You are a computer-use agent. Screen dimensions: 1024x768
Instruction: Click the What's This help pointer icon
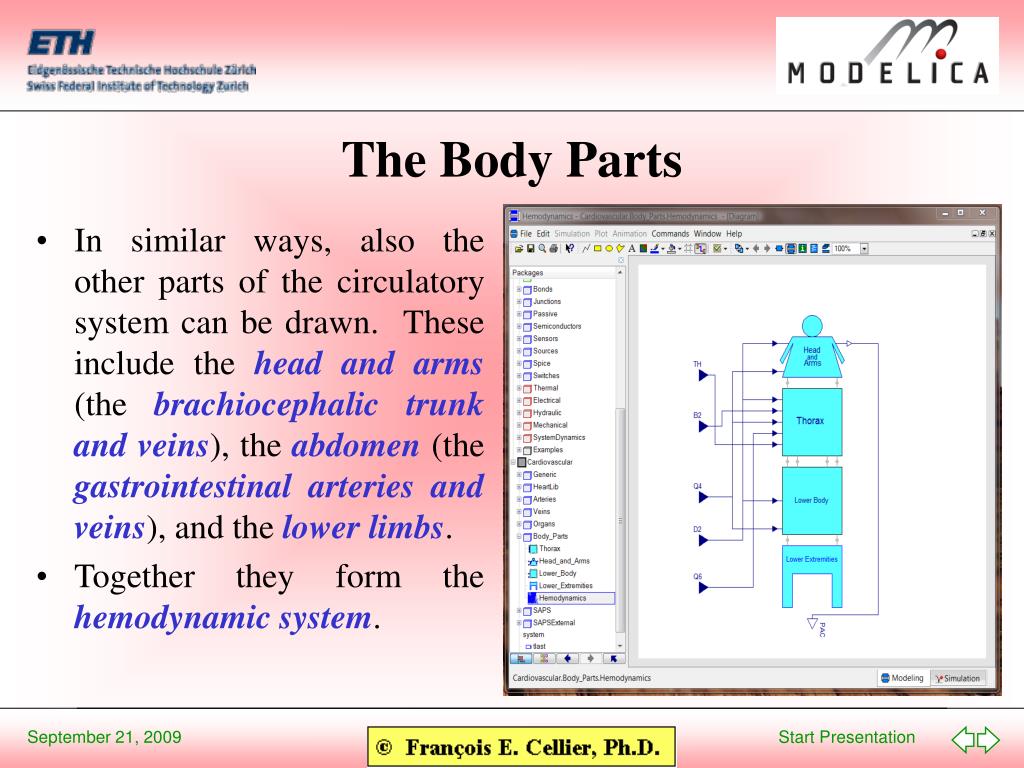(x=569, y=248)
